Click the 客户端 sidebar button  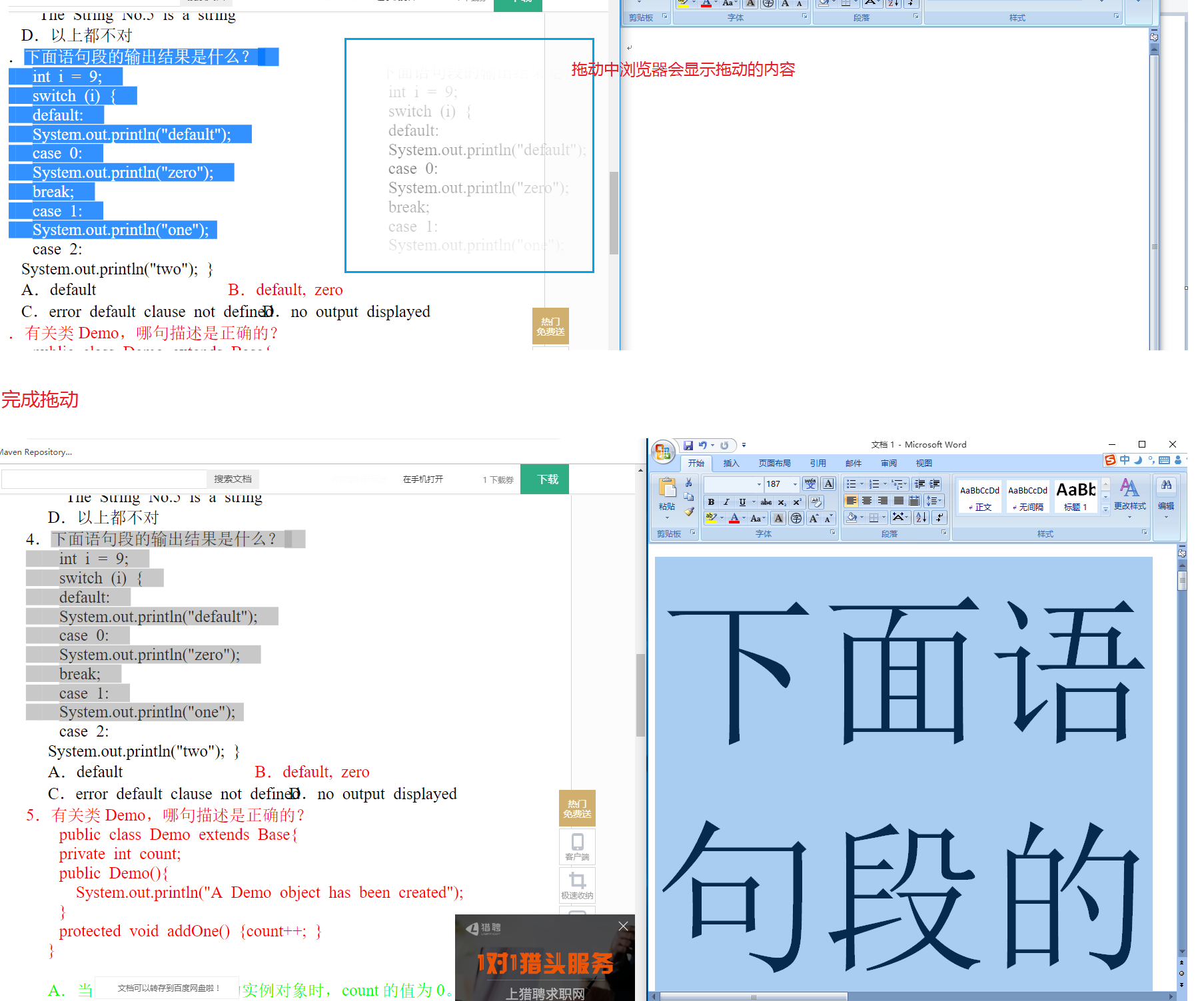(x=577, y=847)
